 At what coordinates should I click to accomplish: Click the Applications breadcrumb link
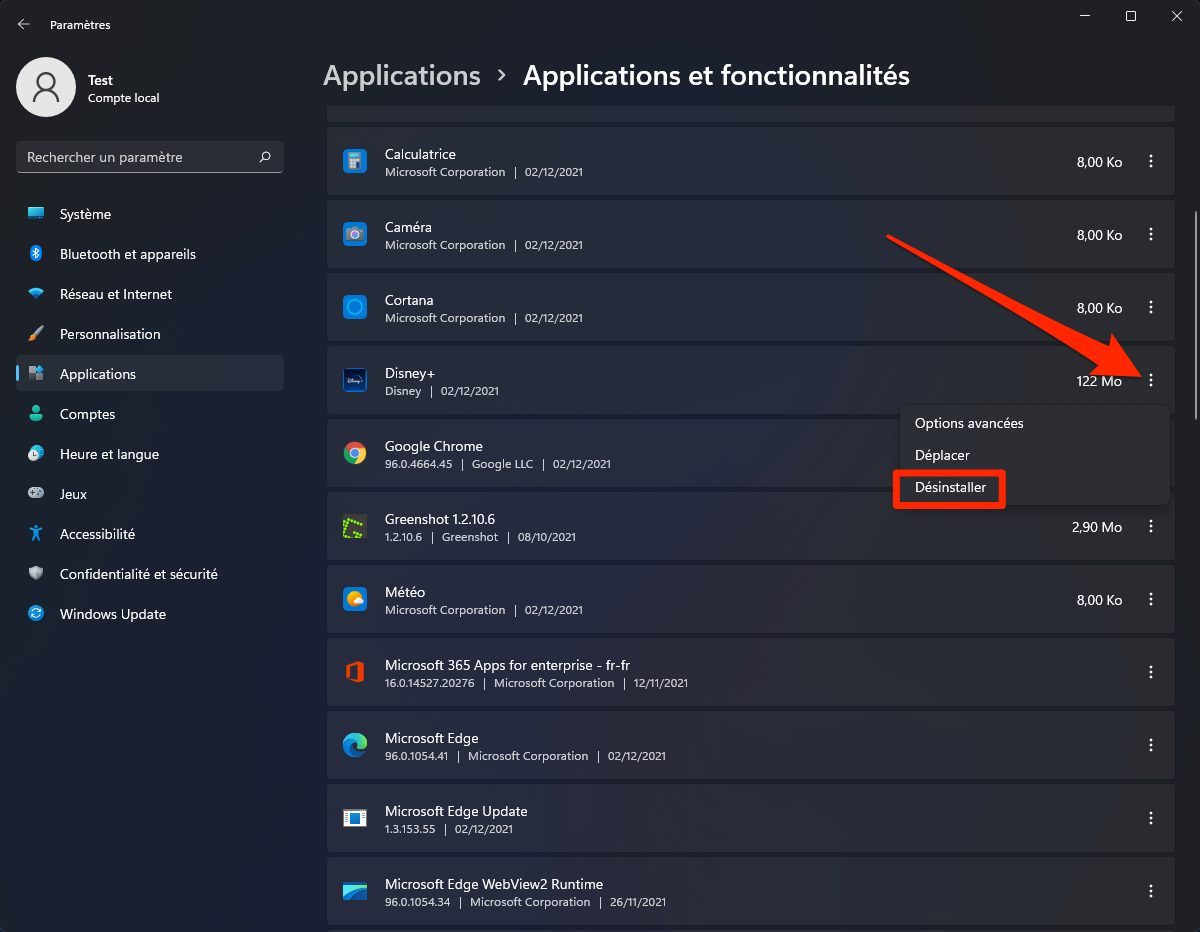pos(402,76)
